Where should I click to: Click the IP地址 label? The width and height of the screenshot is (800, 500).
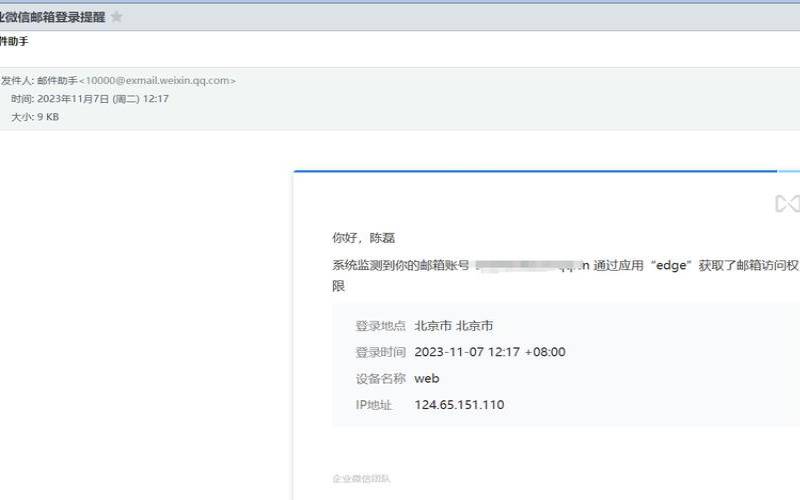tap(373, 405)
